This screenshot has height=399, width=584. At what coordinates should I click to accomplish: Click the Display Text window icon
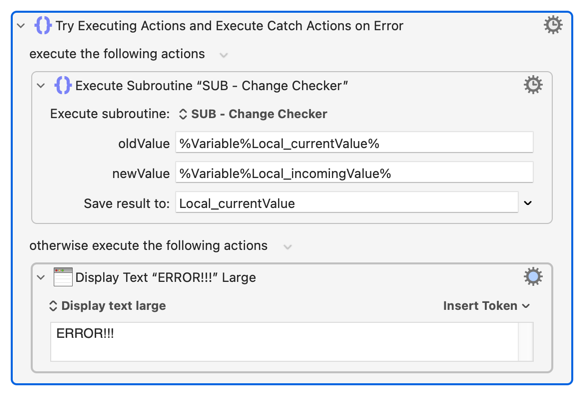(x=63, y=277)
